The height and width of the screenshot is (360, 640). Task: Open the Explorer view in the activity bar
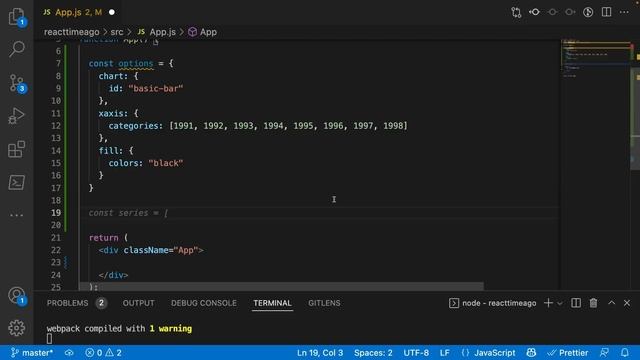pos(16,16)
